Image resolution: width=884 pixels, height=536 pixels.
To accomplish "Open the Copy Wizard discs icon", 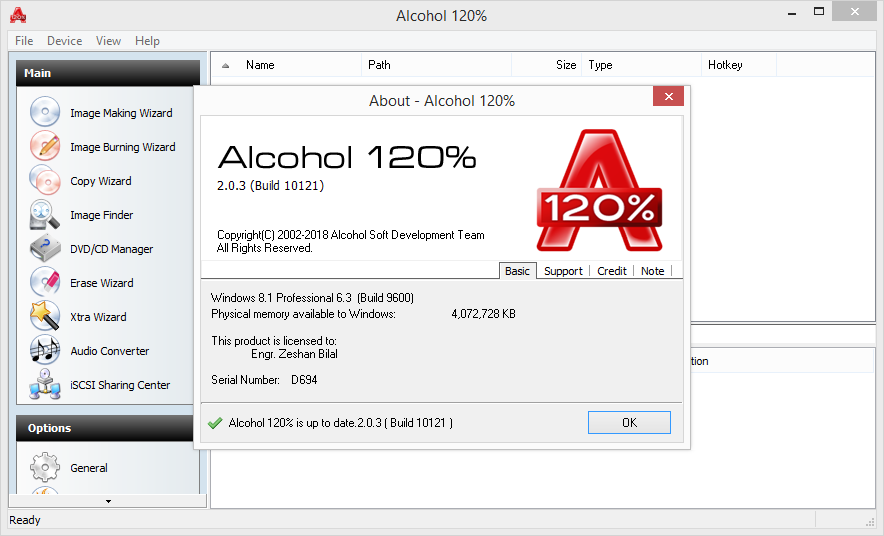I will coord(45,180).
